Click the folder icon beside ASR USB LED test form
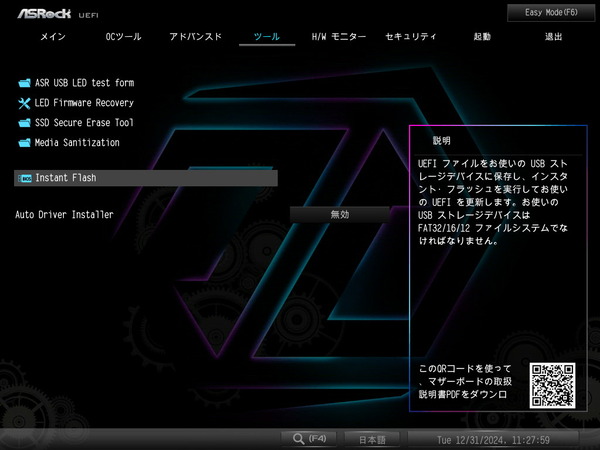The width and height of the screenshot is (600, 450). (x=24, y=83)
